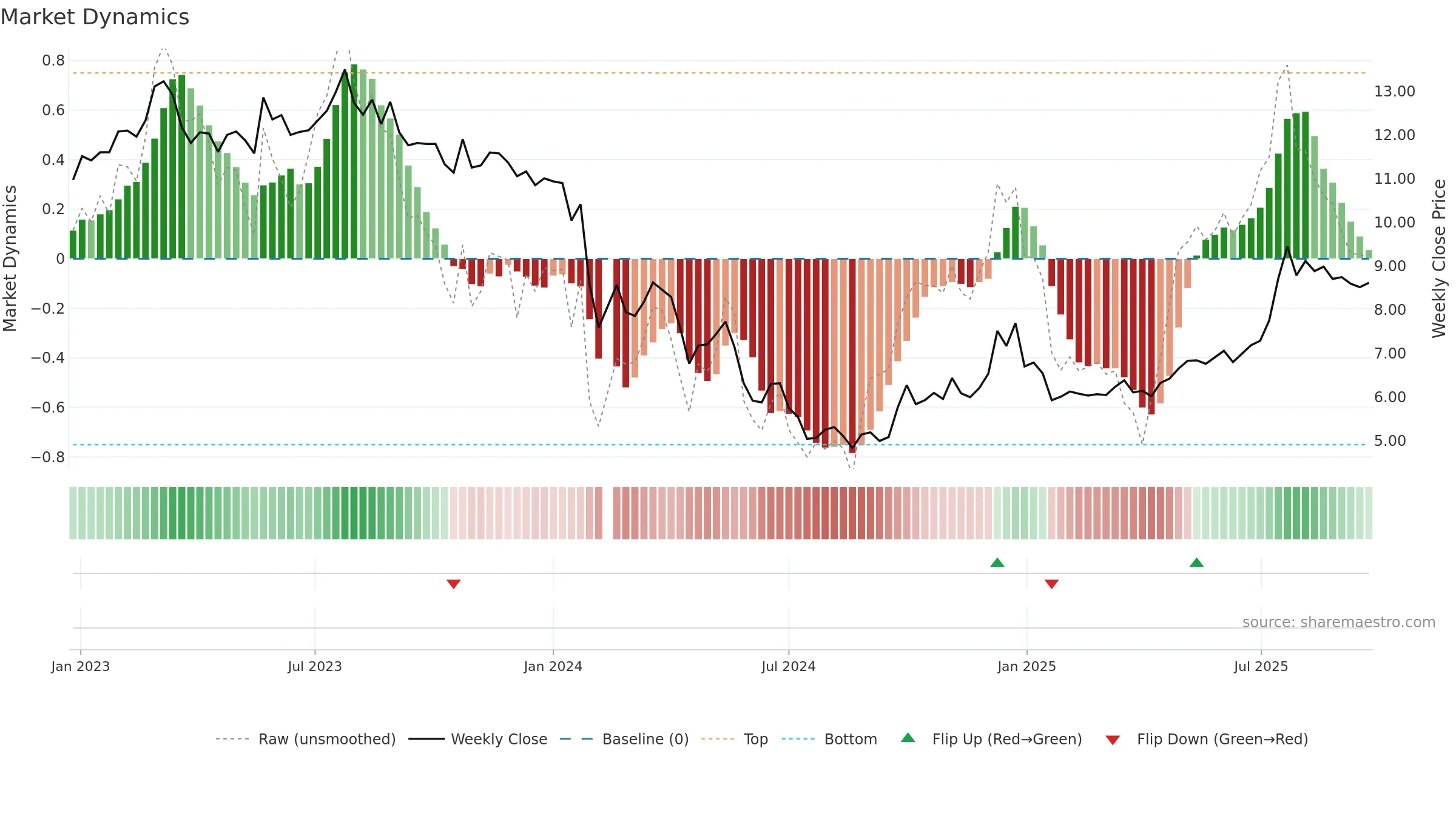Click the −0.8 left axis label
Image resolution: width=1456 pixels, height=819 pixels.
[x=48, y=457]
